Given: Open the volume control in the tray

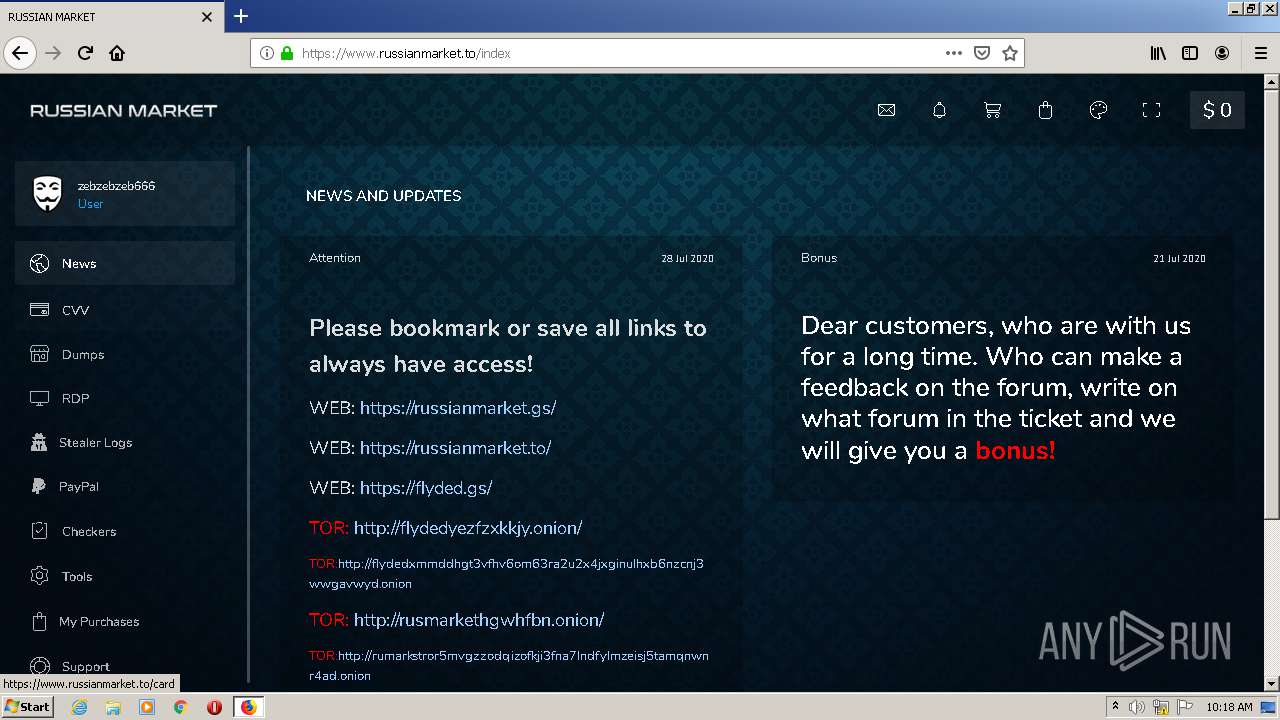Looking at the screenshot, I should click(1137, 707).
